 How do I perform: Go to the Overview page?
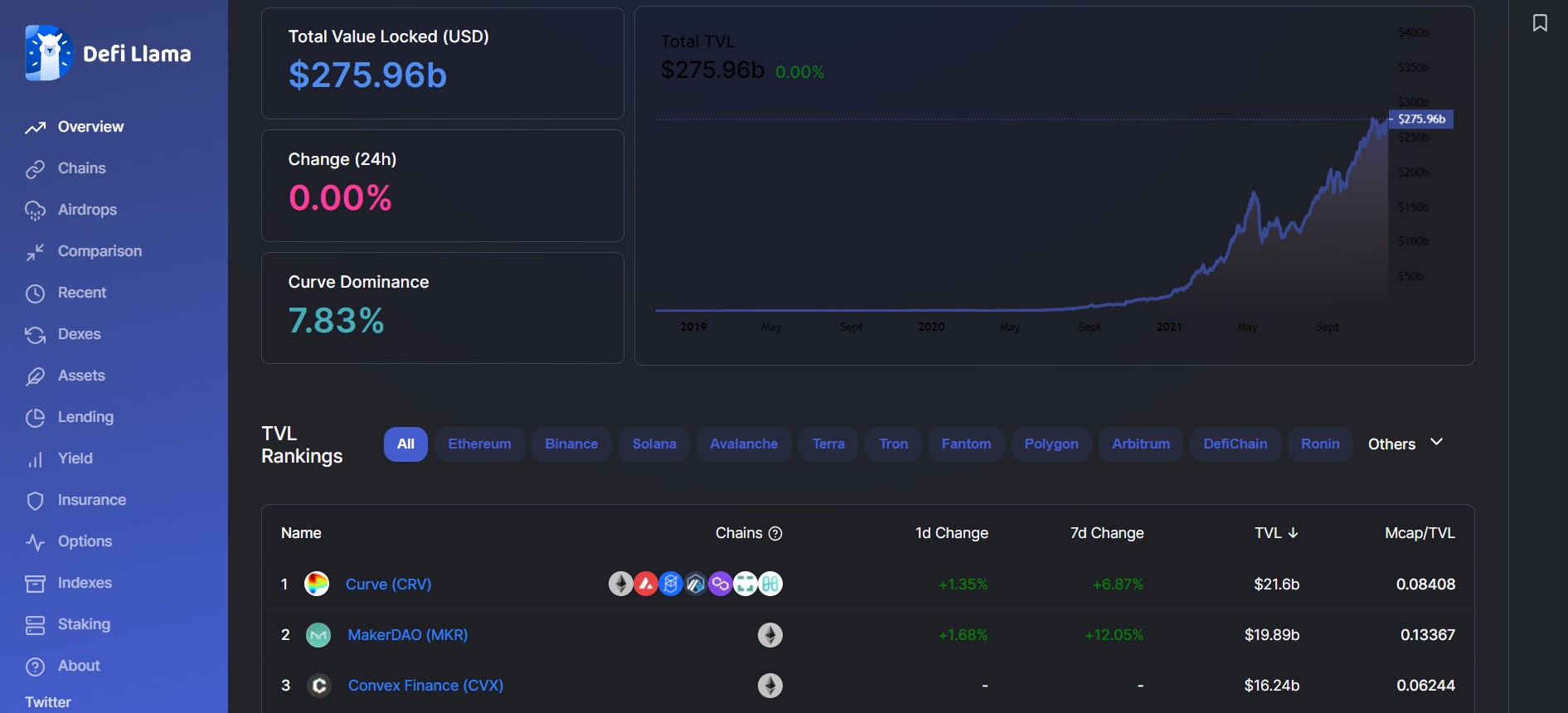pyautogui.click(x=90, y=127)
